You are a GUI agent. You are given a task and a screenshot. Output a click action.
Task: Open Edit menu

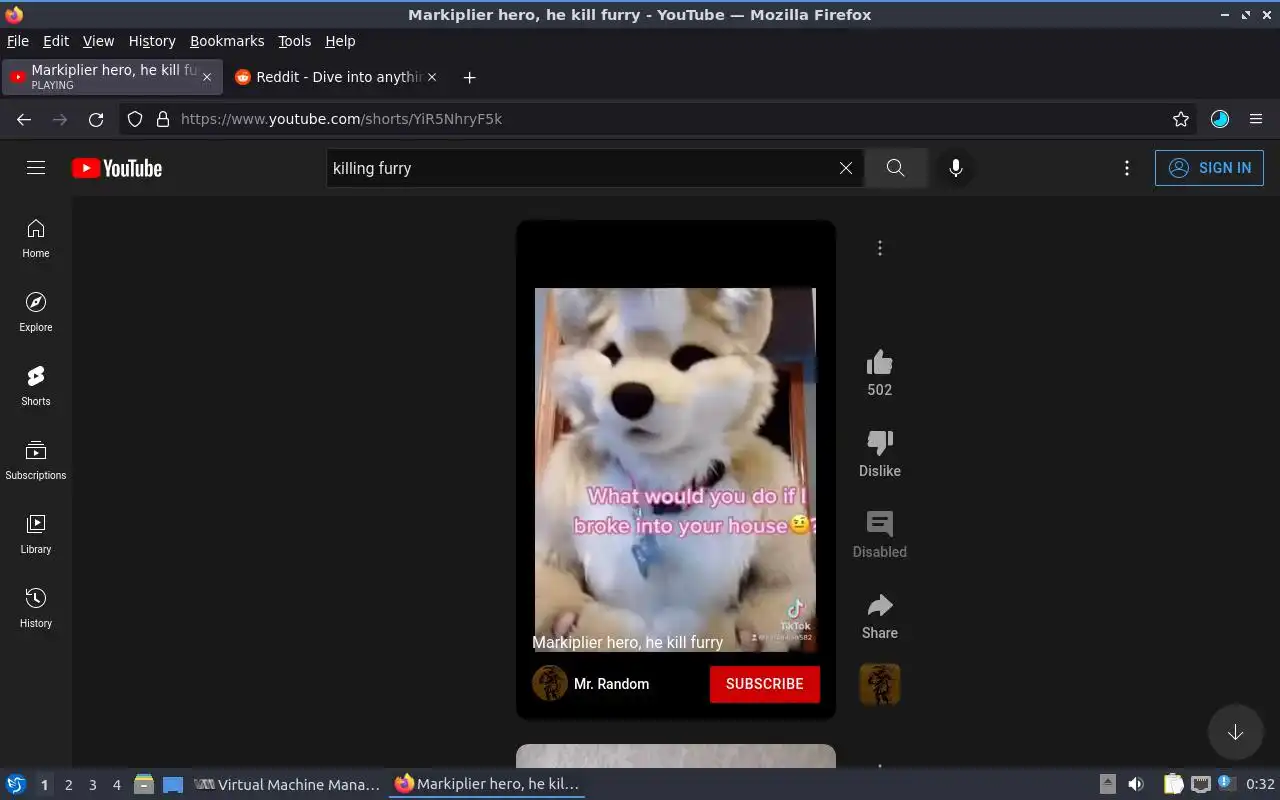click(x=56, y=41)
